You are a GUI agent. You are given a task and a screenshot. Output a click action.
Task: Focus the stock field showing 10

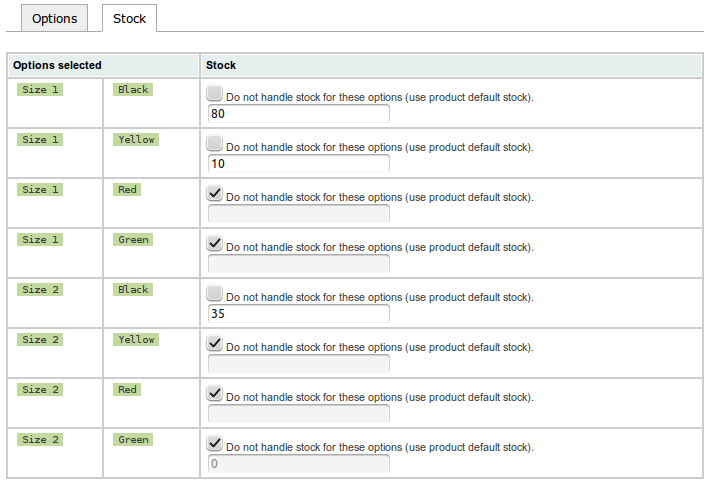298,164
